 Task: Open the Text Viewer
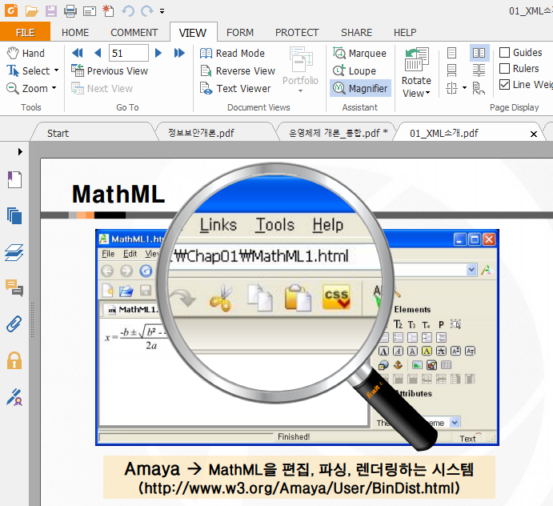[235, 88]
